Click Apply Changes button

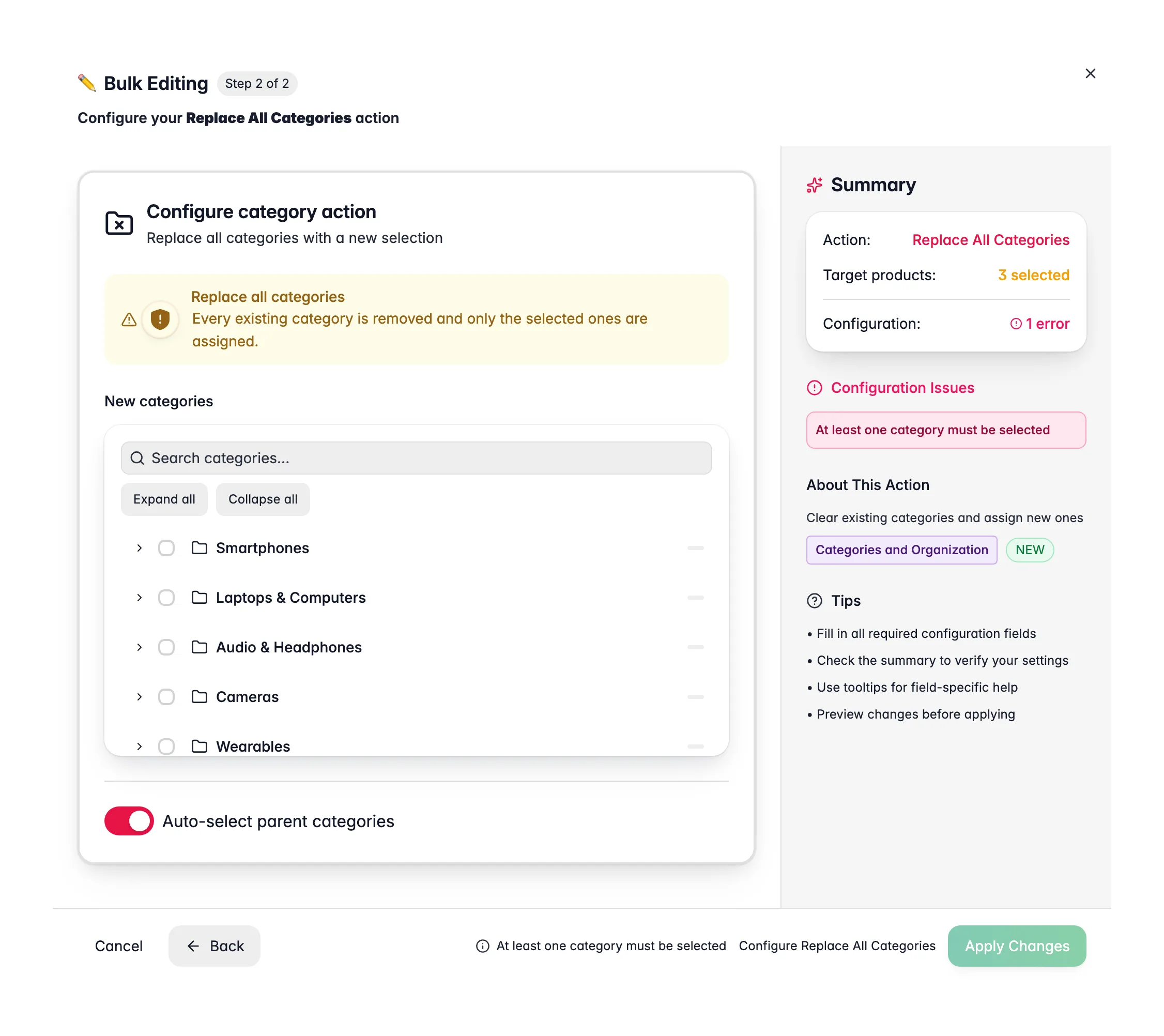click(1017, 946)
